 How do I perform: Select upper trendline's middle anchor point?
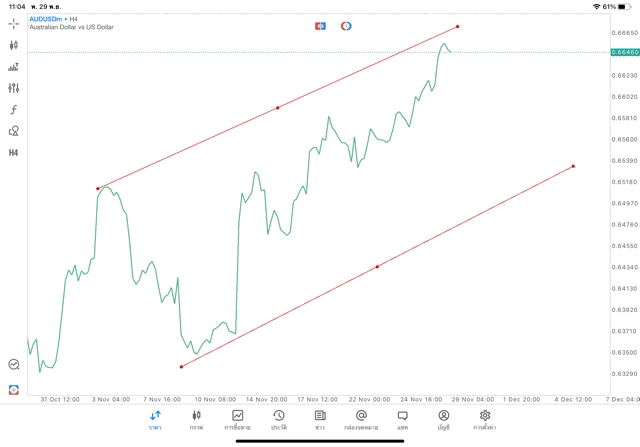pos(277,107)
